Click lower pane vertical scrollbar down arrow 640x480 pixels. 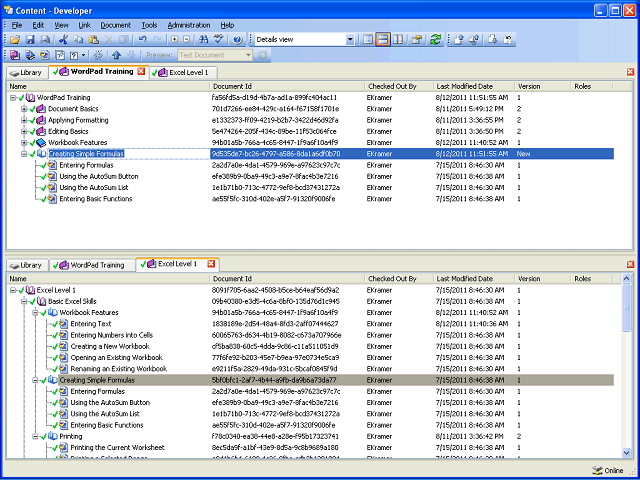pyautogui.click(x=627, y=452)
